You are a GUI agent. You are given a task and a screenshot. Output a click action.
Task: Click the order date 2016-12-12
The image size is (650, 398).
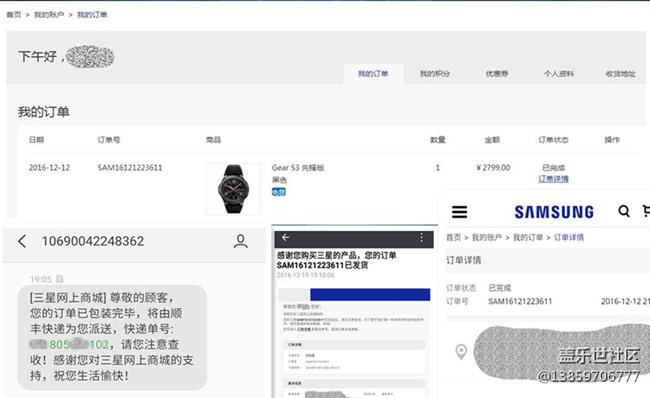coord(49,167)
